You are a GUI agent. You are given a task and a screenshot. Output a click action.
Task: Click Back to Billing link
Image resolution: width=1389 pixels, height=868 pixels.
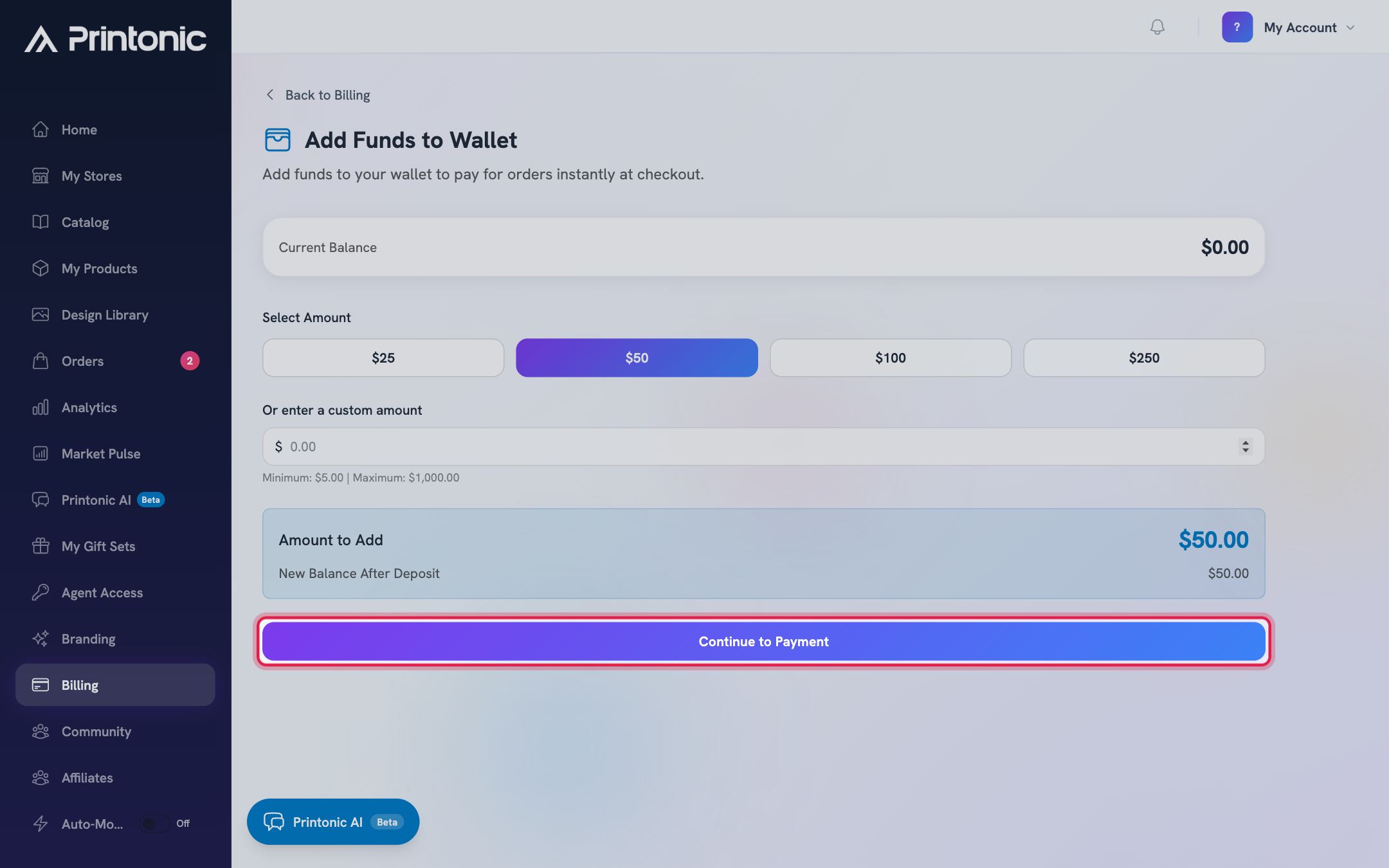(318, 95)
